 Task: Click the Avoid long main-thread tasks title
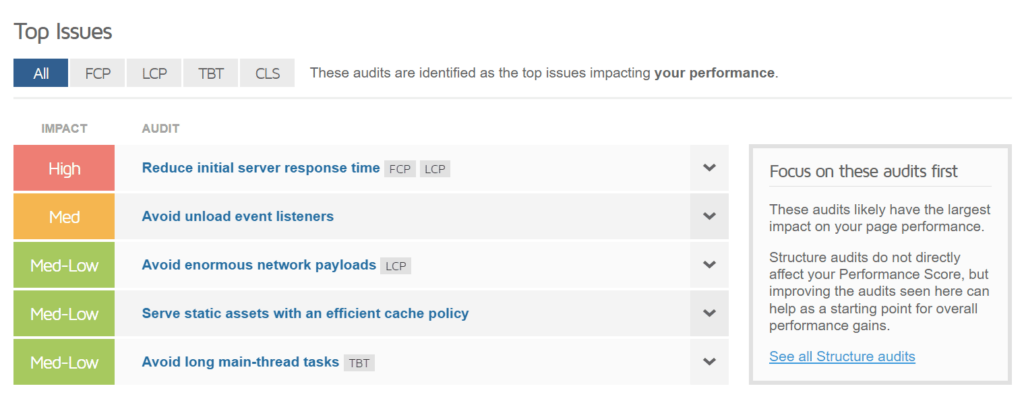point(240,362)
